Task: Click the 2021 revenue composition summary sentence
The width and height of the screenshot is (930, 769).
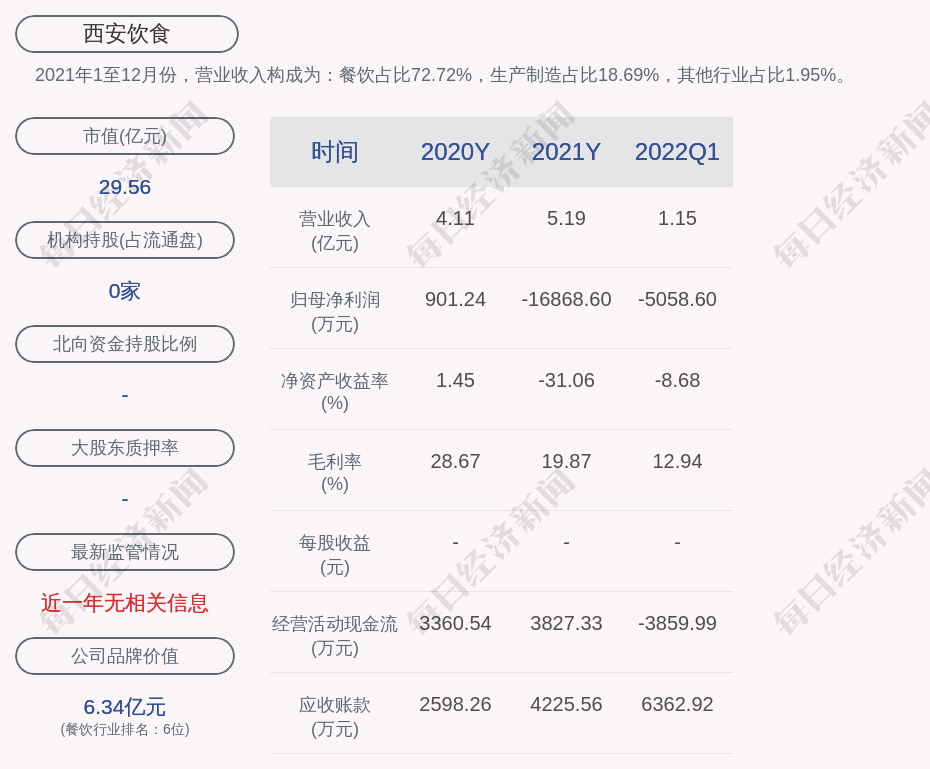Action: coord(441,75)
